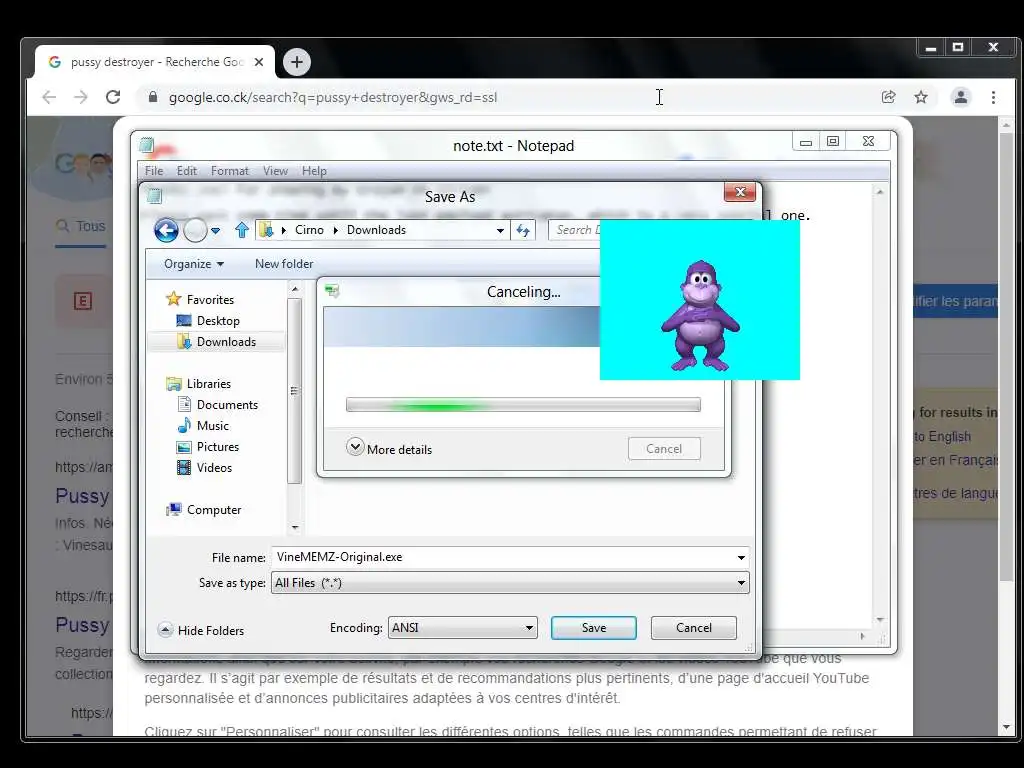Expand More details in Canceling dialog
Viewport: 1024px width, 768px height.
[x=389, y=449]
